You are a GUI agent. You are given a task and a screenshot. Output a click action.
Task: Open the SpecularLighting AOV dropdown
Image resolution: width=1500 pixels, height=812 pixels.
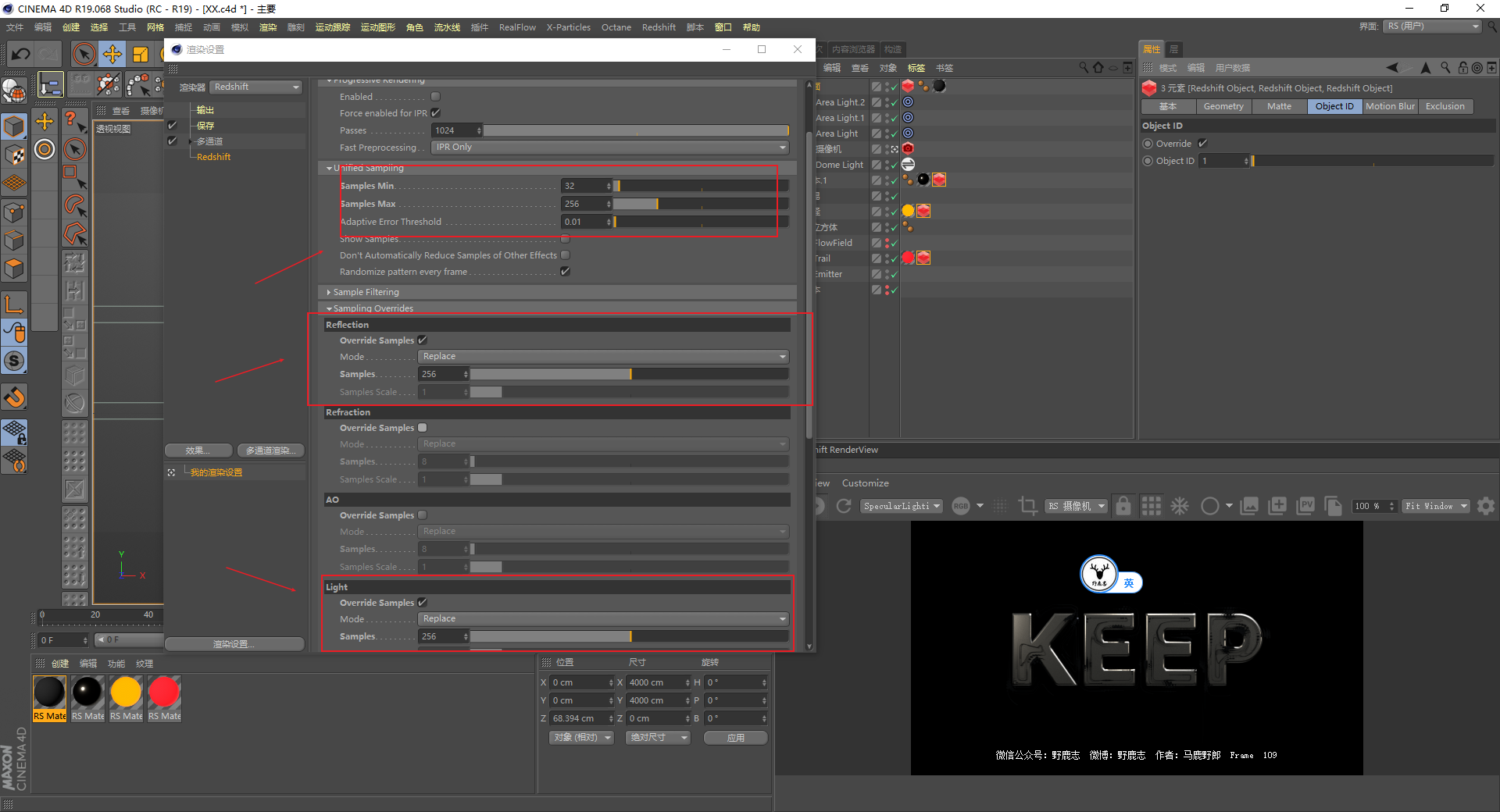click(902, 506)
